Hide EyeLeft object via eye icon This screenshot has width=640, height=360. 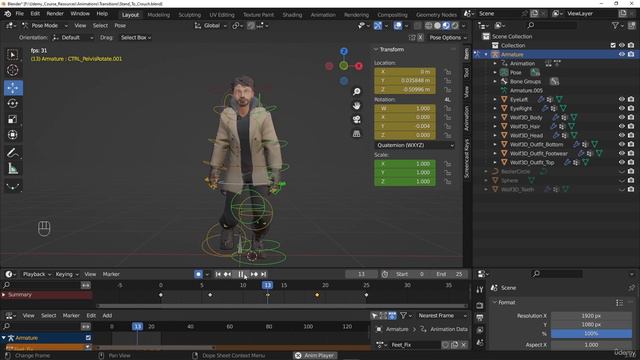click(x=622, y=99)
